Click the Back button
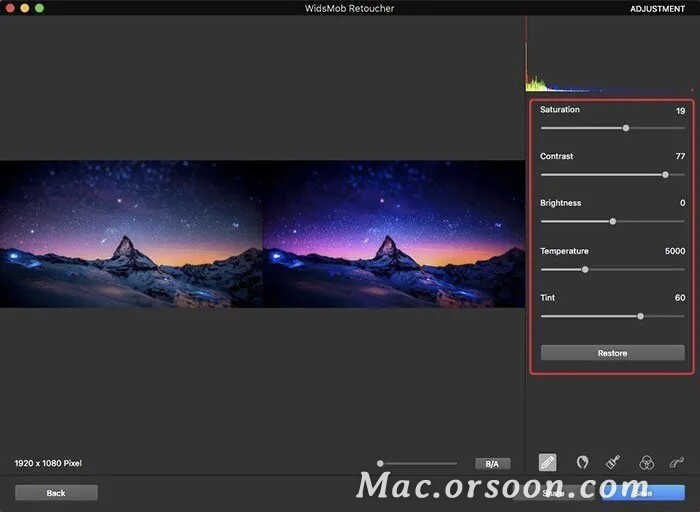 tap(56, 493)
